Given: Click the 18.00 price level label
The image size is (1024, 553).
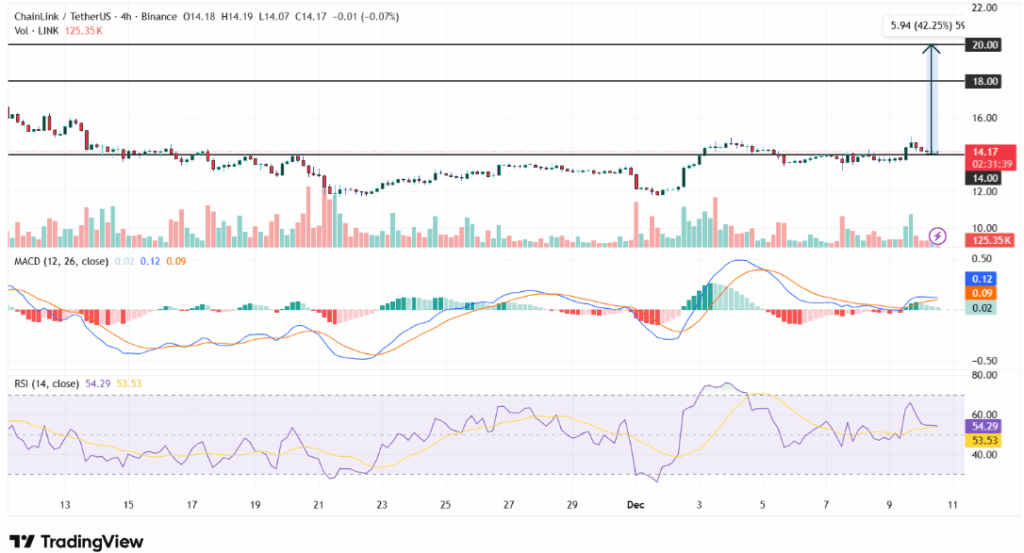Looking at the screenshot, I should pyautogui.click(x=985, y=81).
